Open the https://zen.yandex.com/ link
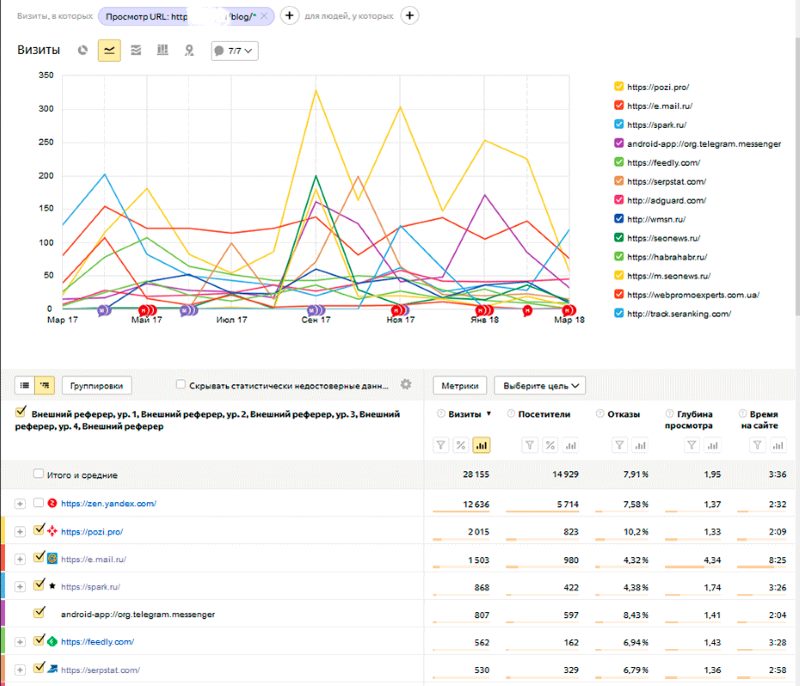The height and width of the screenshot is (686, 800). (x=109, y=503)
